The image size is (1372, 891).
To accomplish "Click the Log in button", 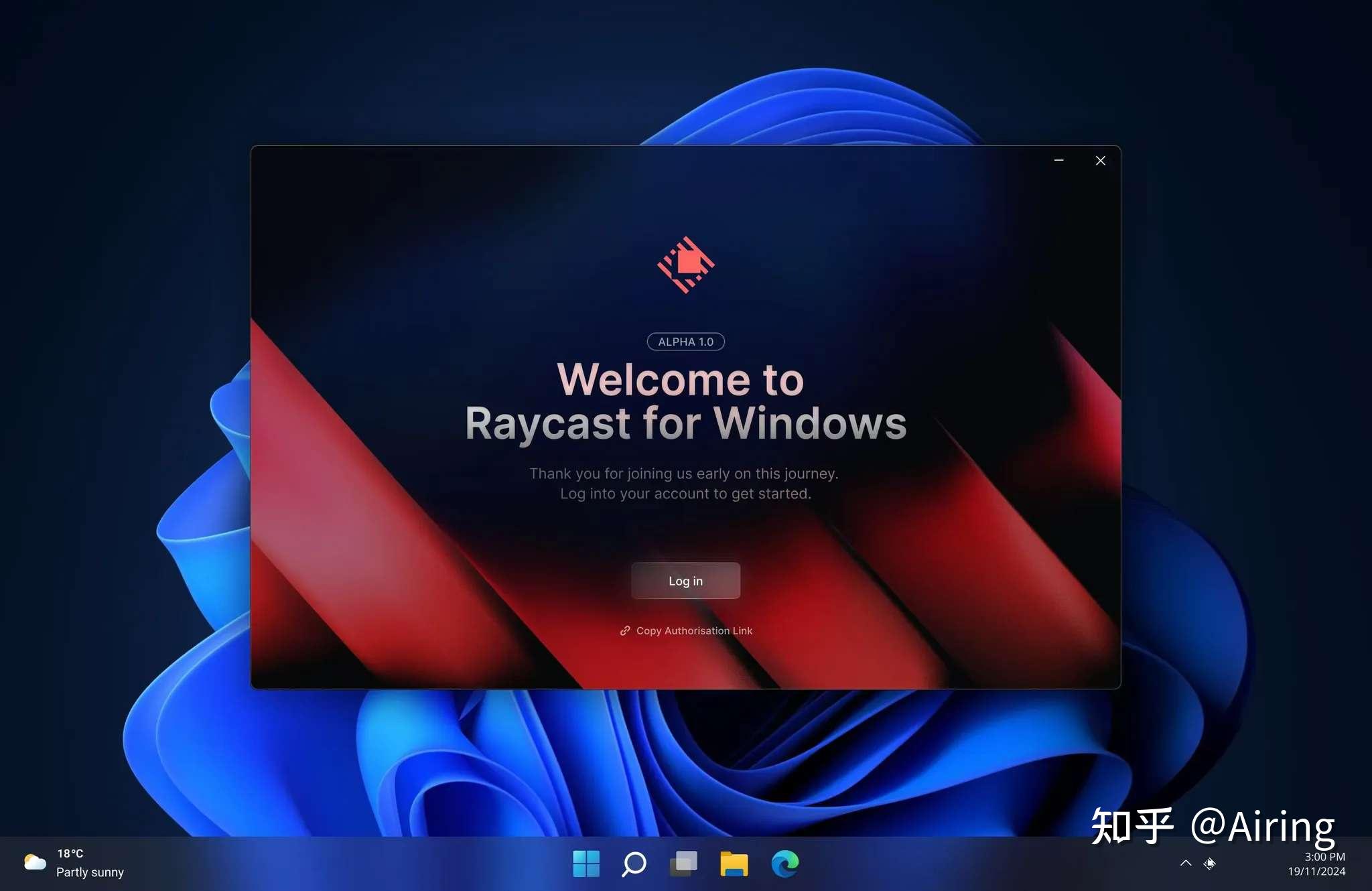I will (685, 580).
